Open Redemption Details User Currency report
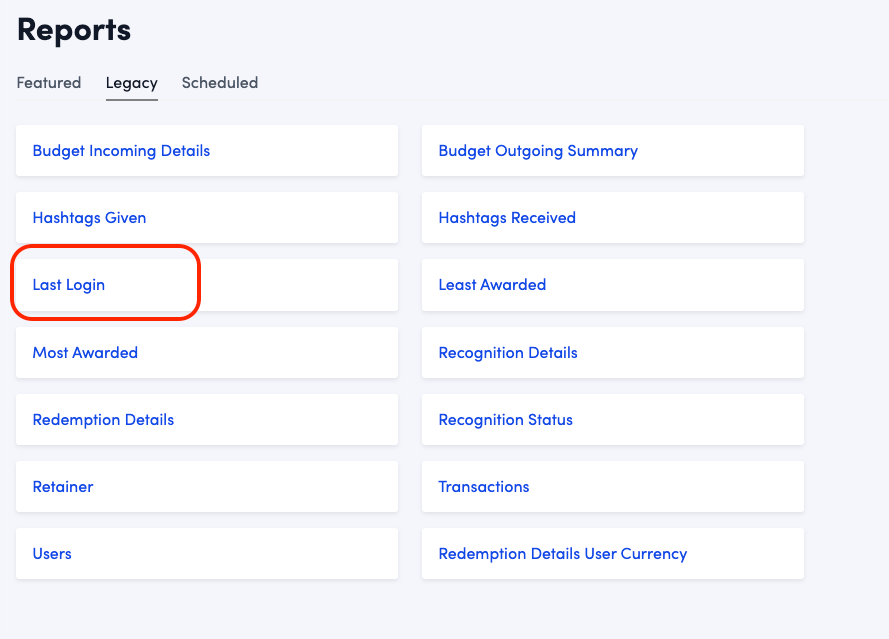 click(562, 554)
